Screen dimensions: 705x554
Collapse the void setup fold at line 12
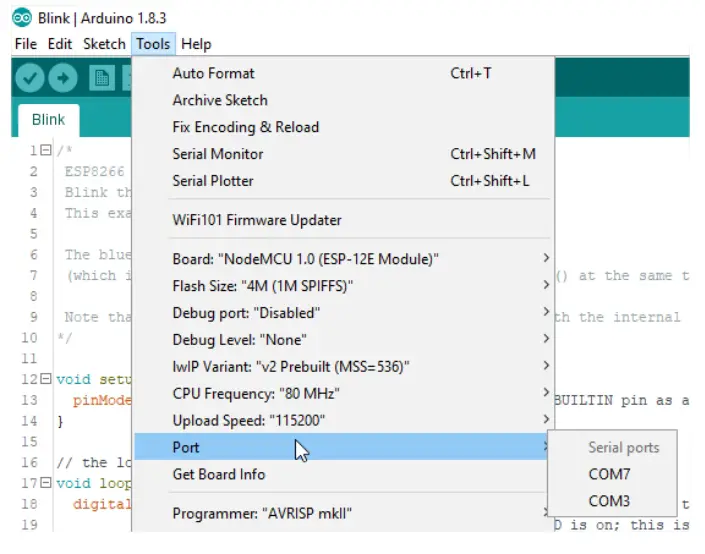pyautogui.click(x=45, y=379)
